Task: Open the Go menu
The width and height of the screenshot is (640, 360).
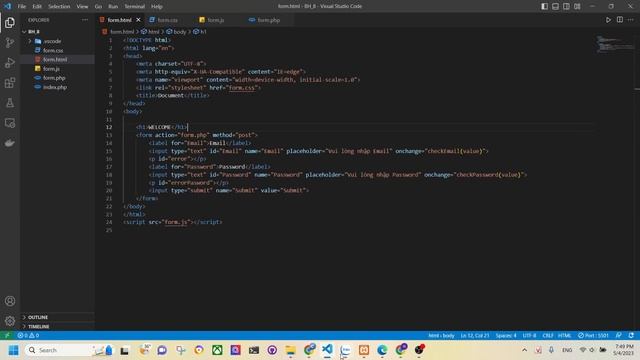Action: pyautogui.click(x=98, y=6)
